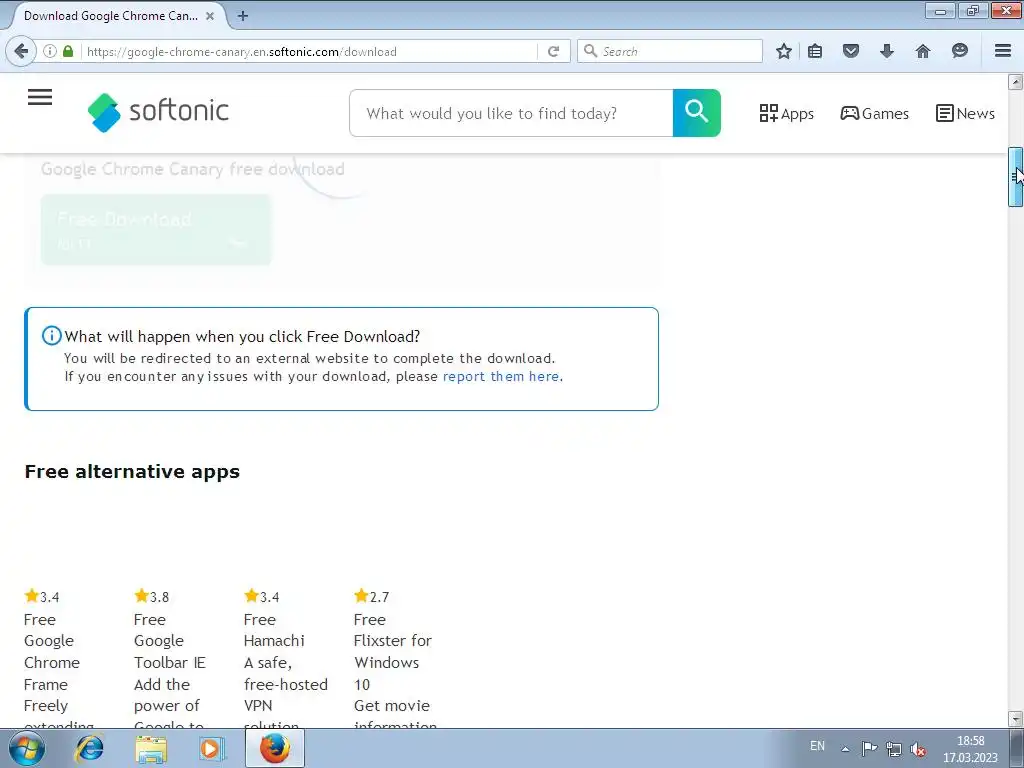Open the Windows Start button
This screenshot has width=1024, height=768.
click(27, 748)
